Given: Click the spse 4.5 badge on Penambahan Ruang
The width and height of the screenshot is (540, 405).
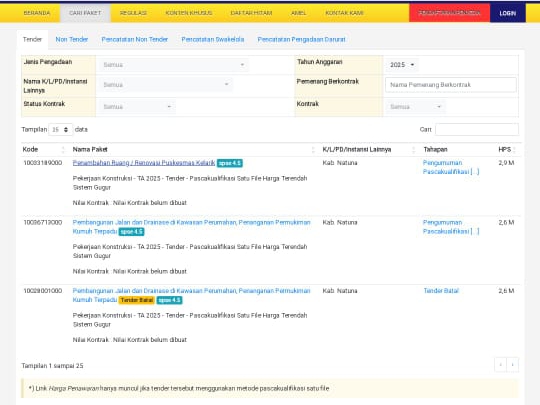Looking at the screenshot, I should [x=230, y=163].
